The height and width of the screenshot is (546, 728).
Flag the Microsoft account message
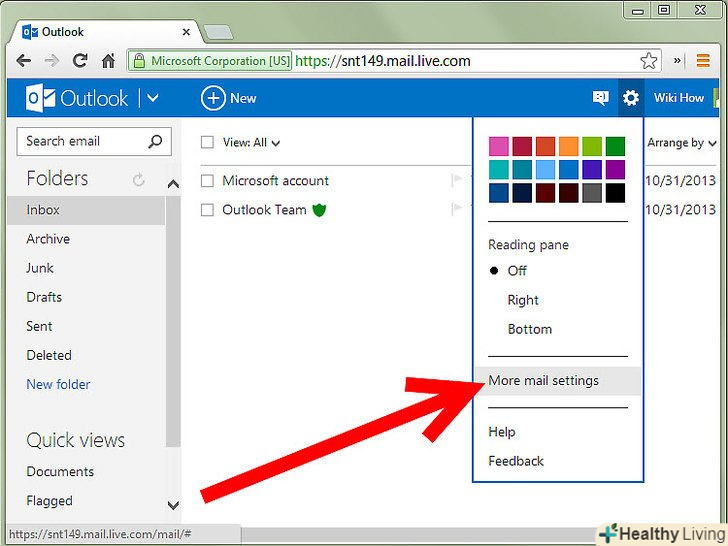click(456, 180)
